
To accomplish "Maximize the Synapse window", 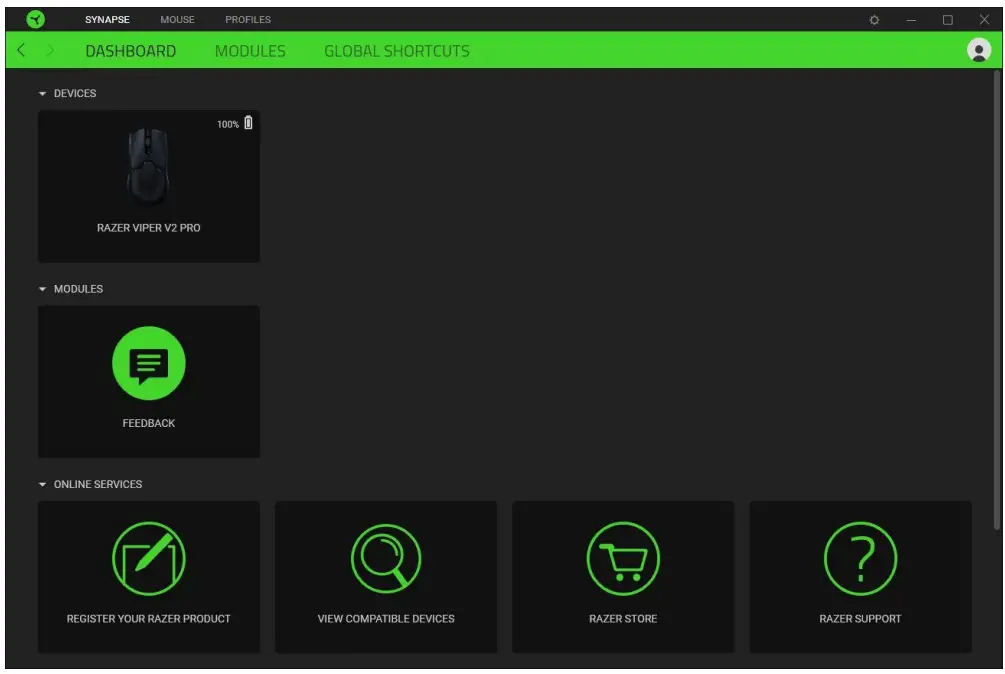I will coord(948,20).
